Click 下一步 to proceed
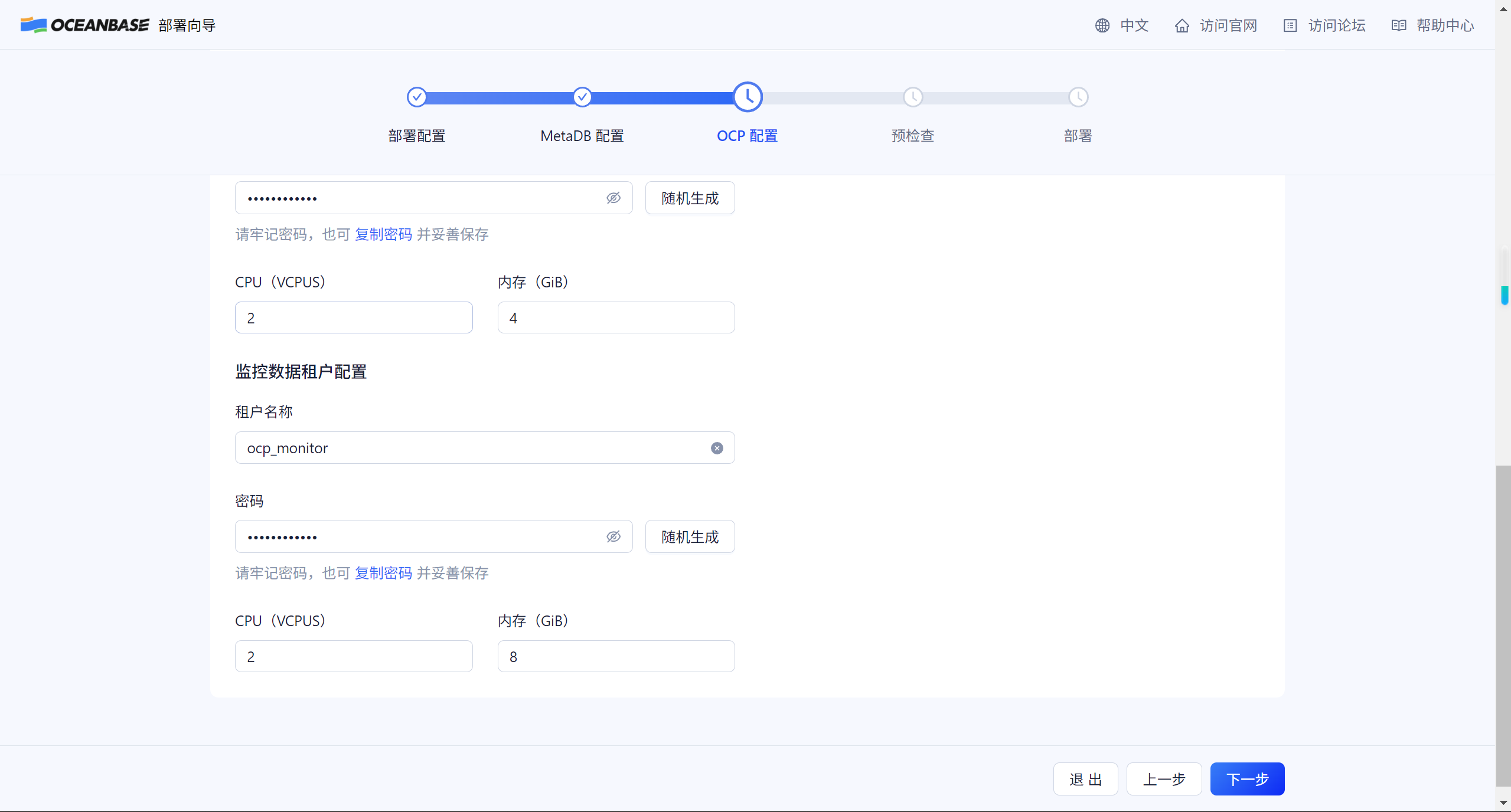The image size is (1511, 812). coord(1247,779)
